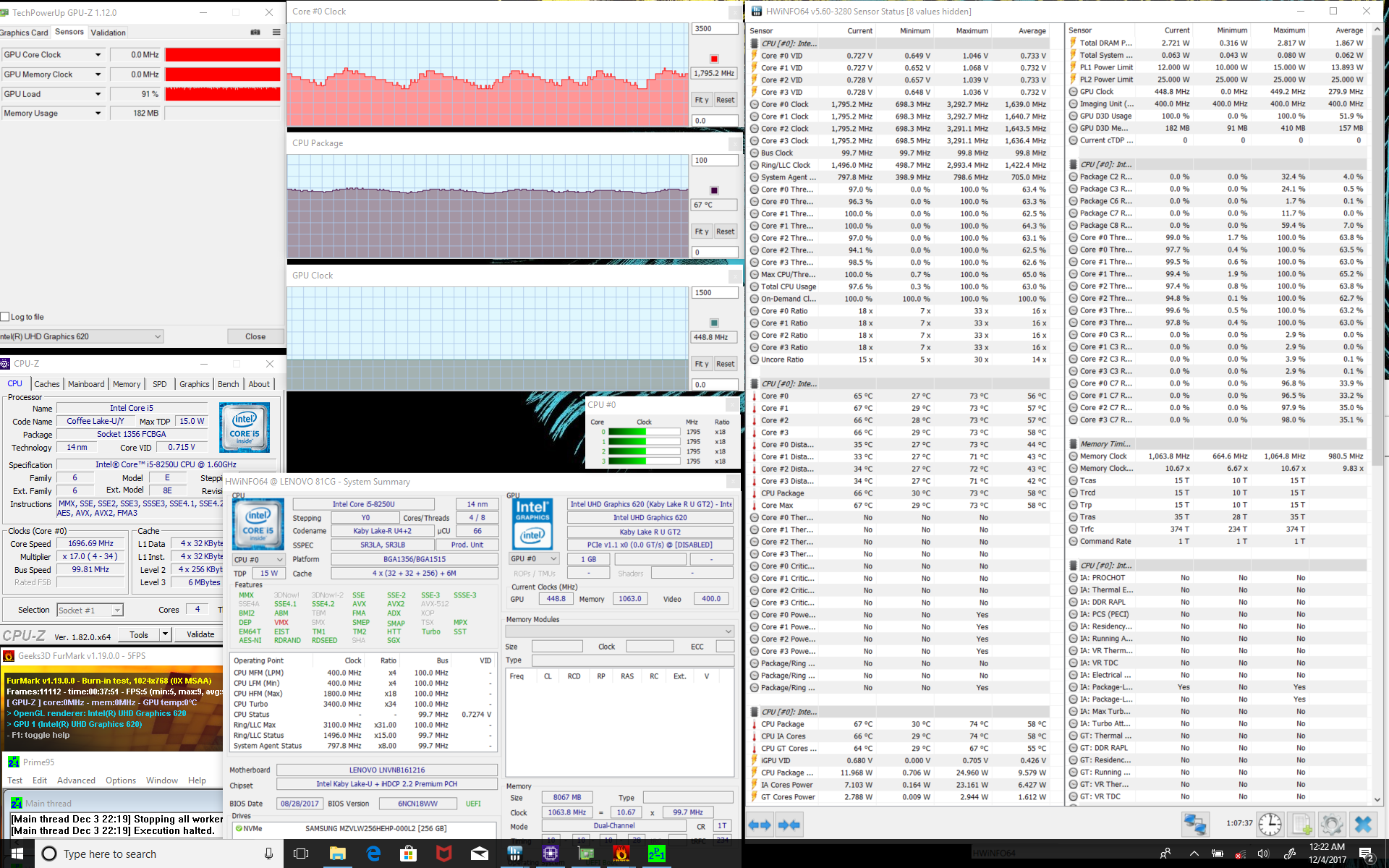Open HWiNFO remote network monitoring icon
The width and height of the screenshot is (1389, 868).
pos(1195,824)
